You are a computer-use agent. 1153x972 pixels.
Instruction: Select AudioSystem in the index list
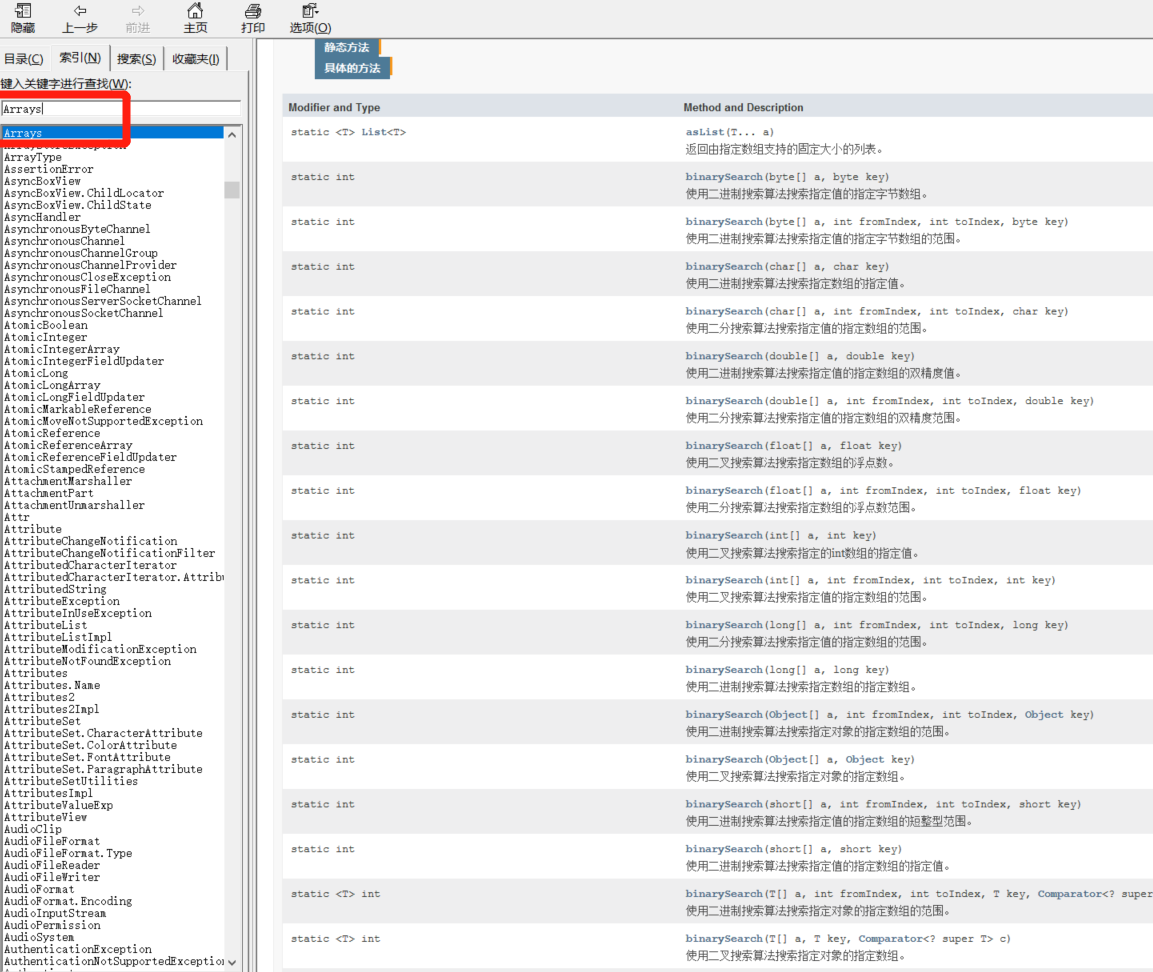pyautogui.click(x=39, y=937)
